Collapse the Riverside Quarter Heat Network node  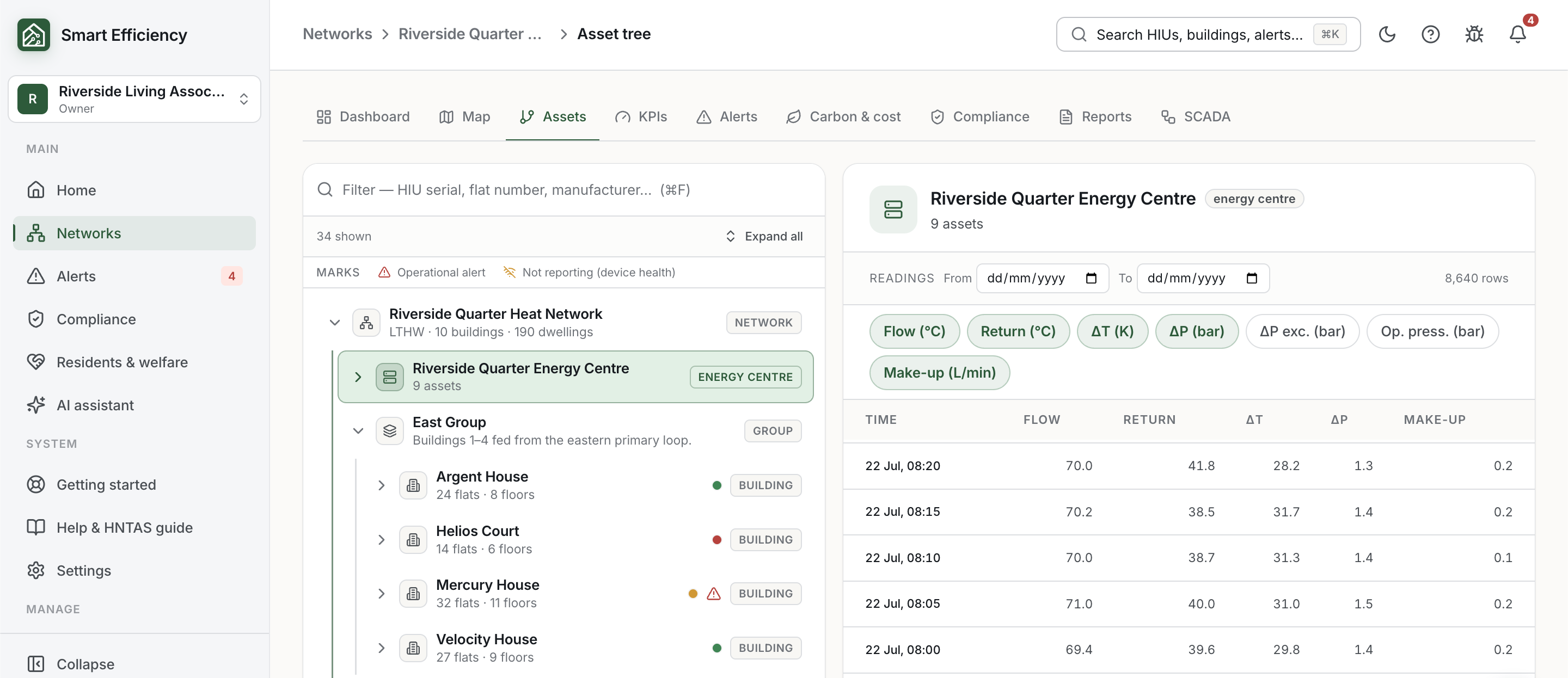point(335,323)
